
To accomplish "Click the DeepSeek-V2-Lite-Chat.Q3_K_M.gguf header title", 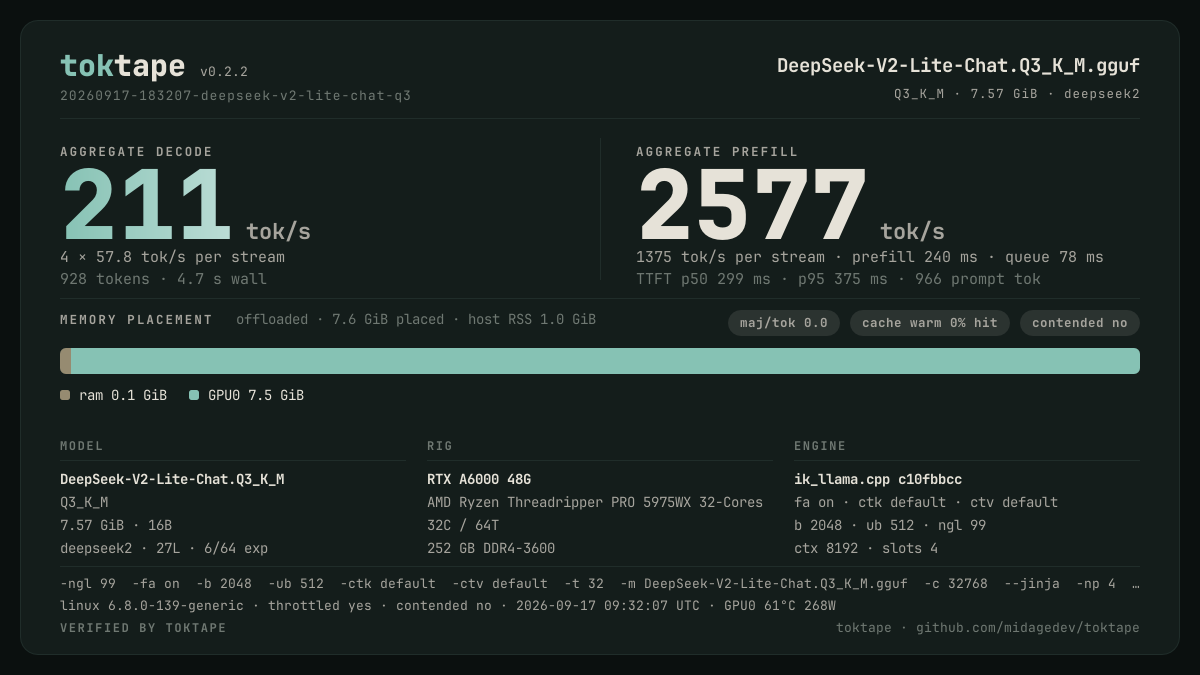I will [958, 66].
